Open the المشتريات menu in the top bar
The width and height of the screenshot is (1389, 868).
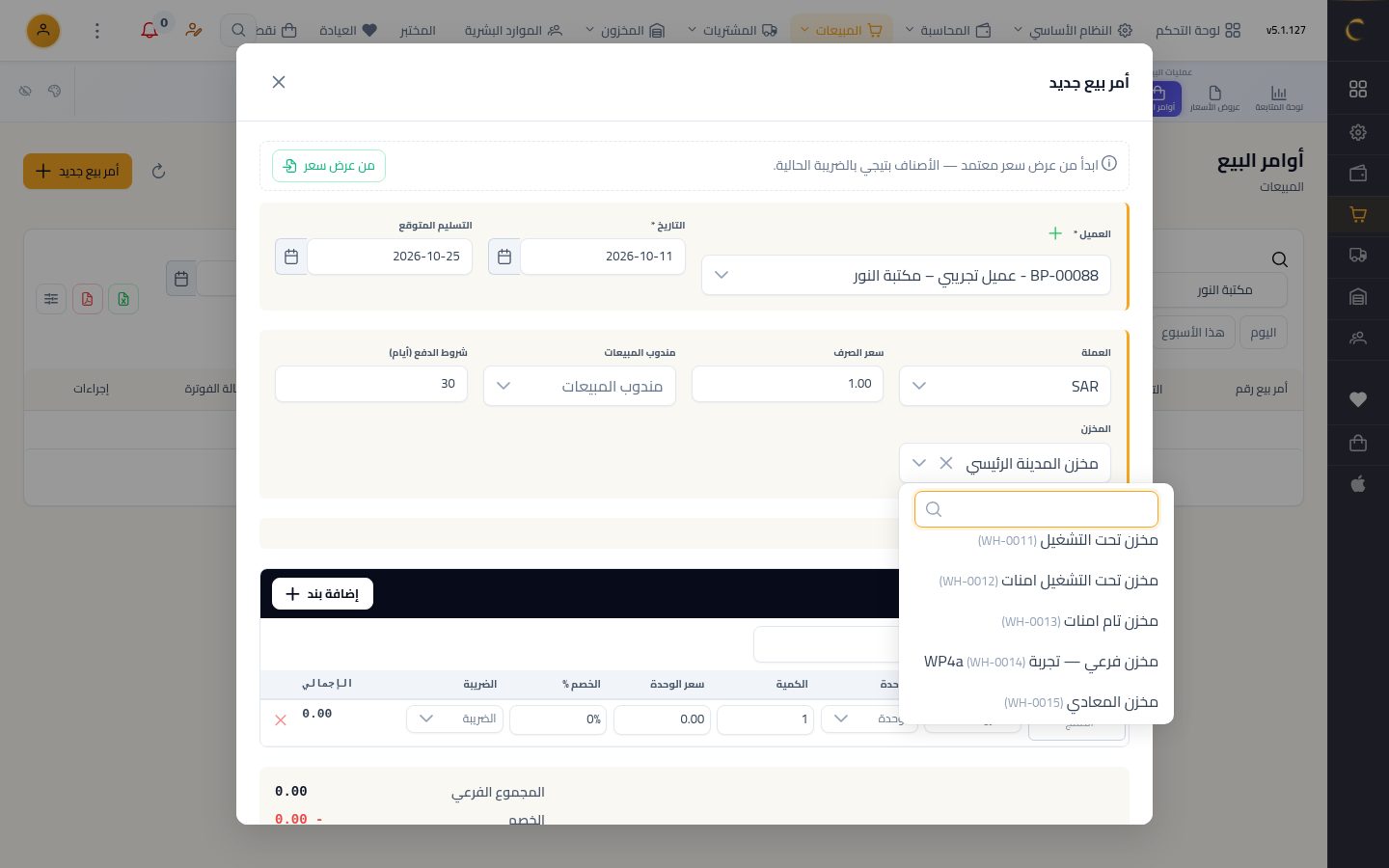coord(732,31)
